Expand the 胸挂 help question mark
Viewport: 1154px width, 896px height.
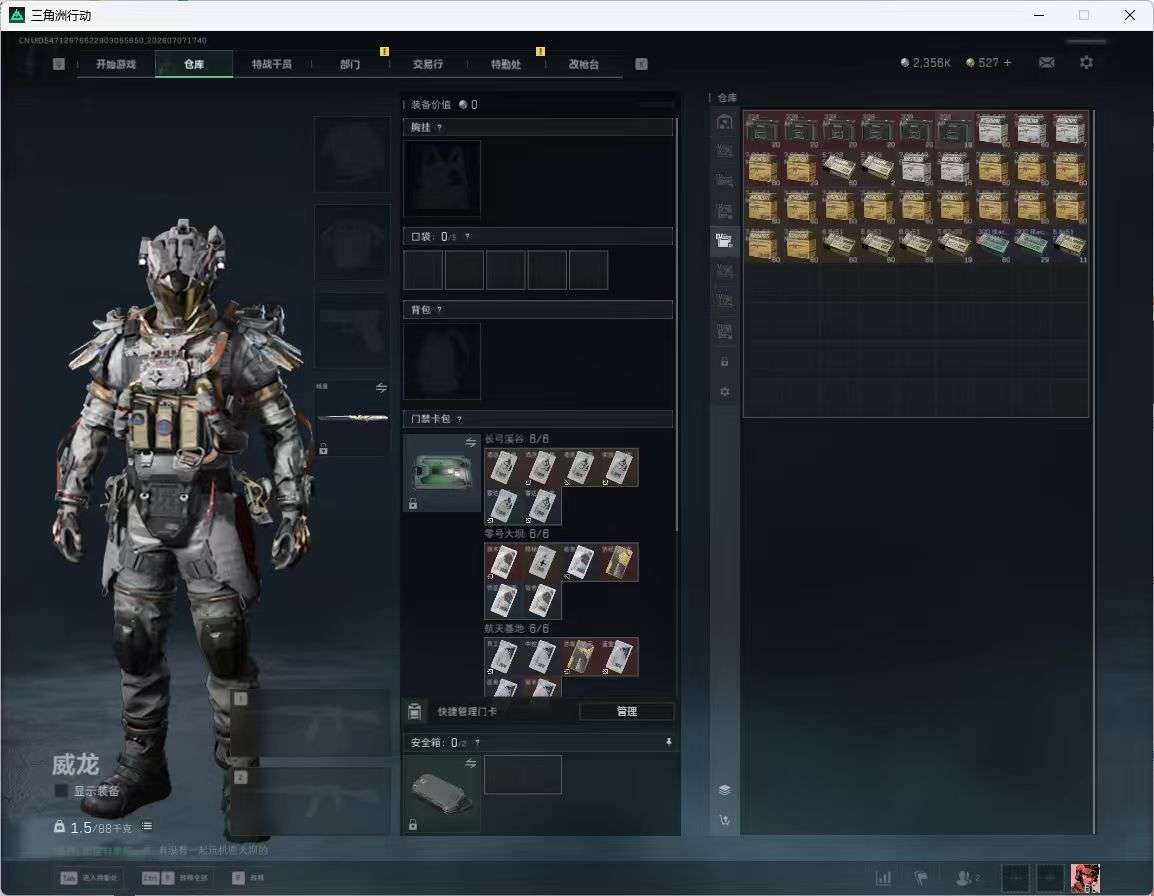click(439, 127)
